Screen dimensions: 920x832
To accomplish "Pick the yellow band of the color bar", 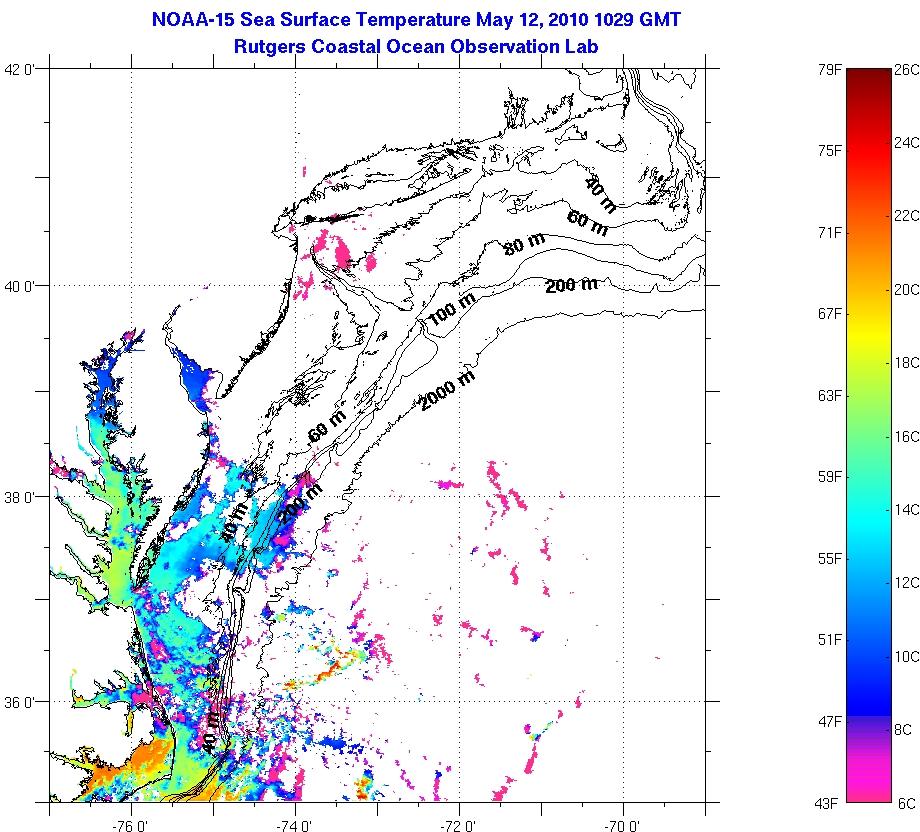I will 869,334.
